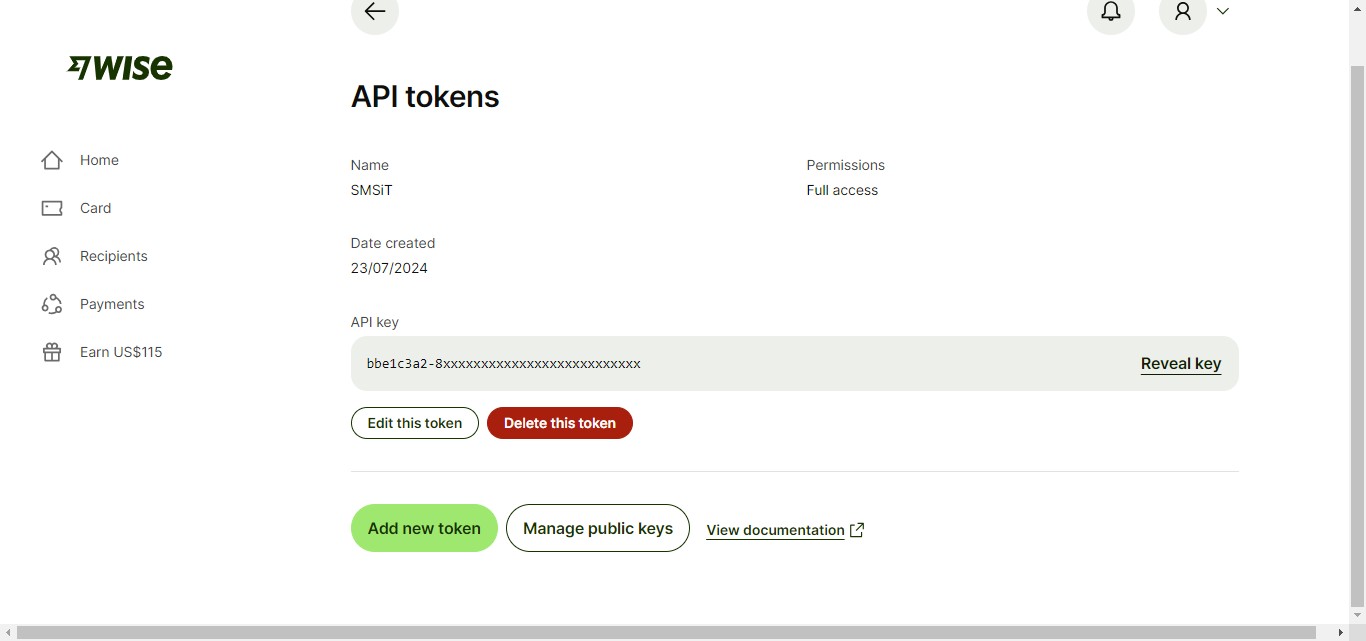Open the Payments sidebar item
The width and height of the screenshot is (1366, 641).
(112, 304)
